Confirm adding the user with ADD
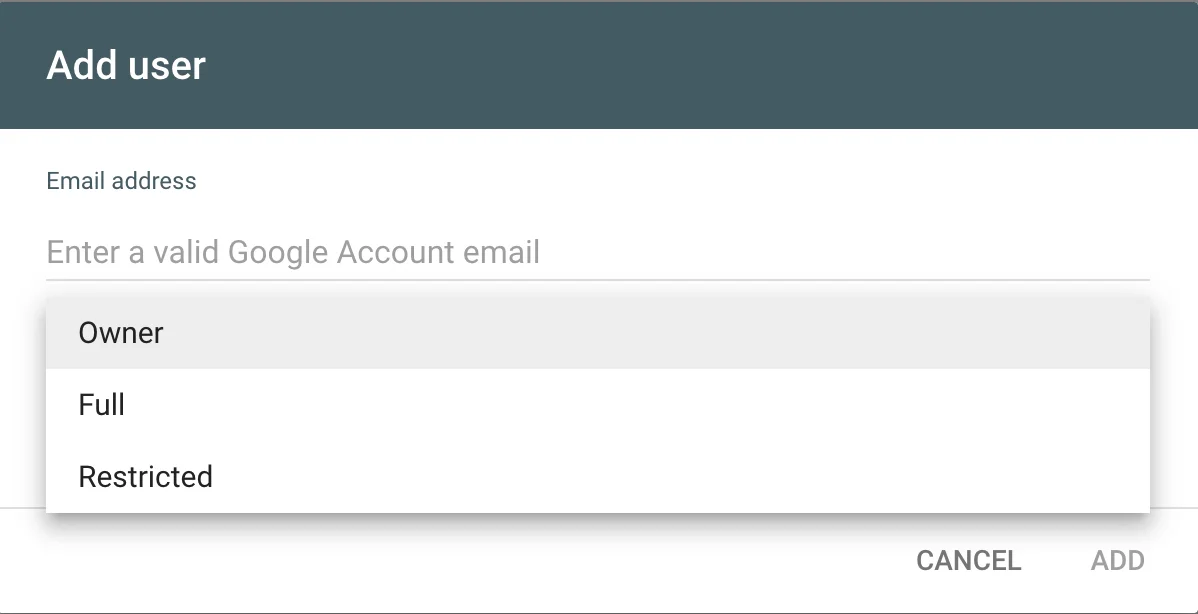Screen dimensions: 1198x614 [1118, 560]
